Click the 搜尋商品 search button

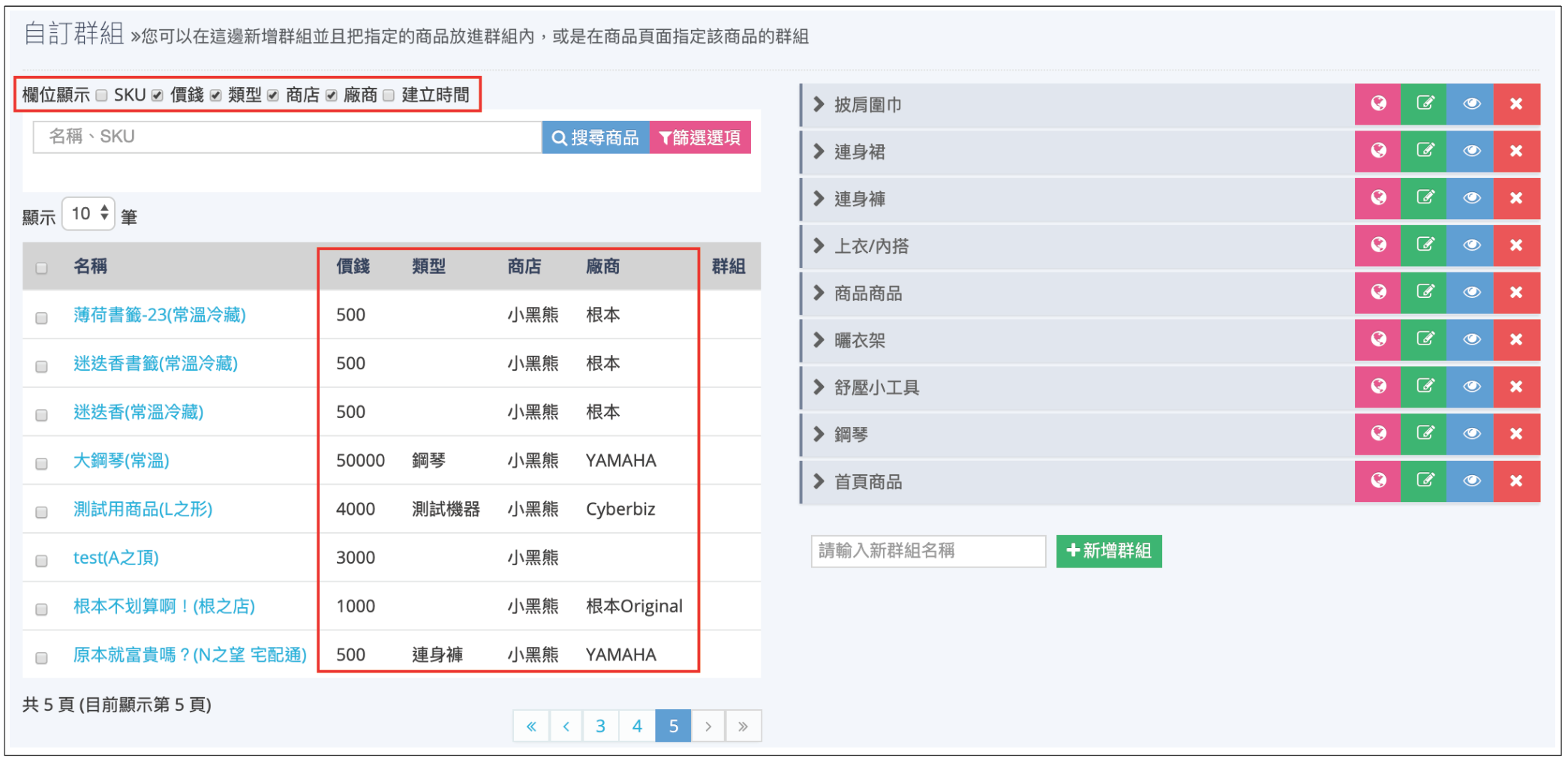[596, 137]
